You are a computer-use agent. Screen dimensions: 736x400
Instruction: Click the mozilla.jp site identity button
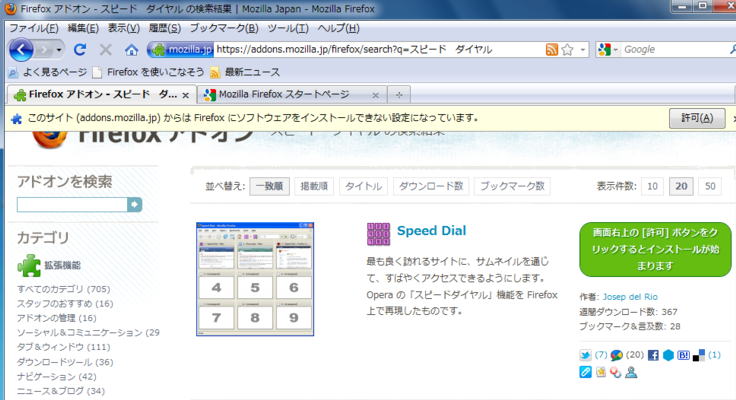pyautogui.click(x=181, y=49)
